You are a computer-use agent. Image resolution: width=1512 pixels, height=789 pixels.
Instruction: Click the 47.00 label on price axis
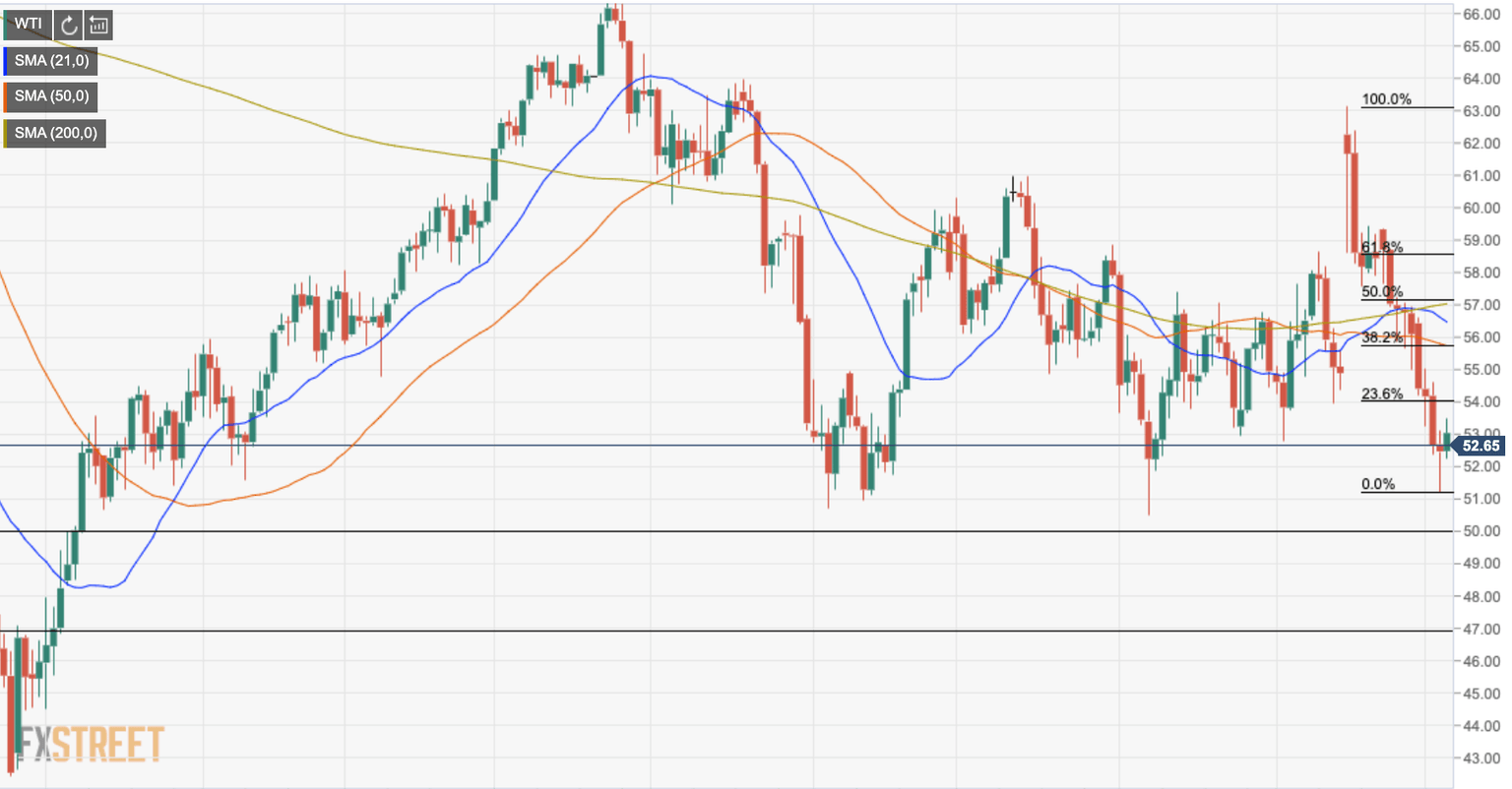coord(1480,629)
